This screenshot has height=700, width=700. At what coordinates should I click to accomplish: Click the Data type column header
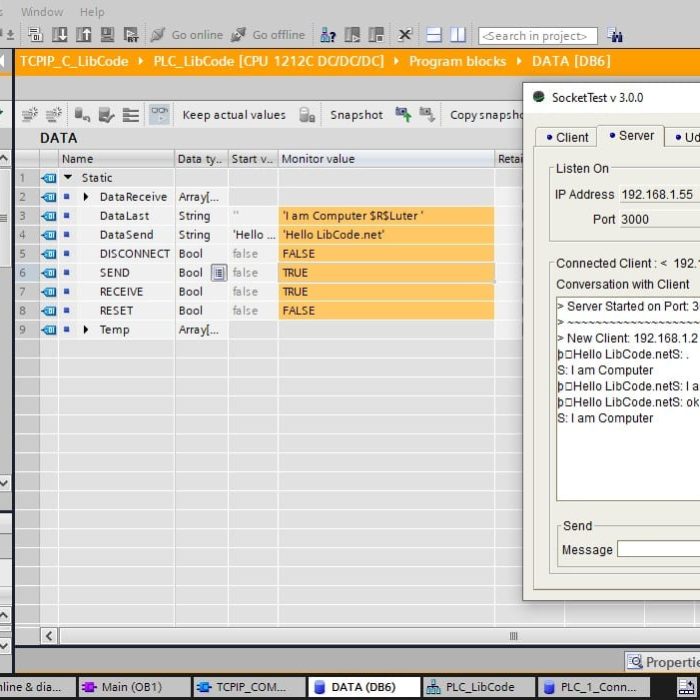(x=201, y=159)
